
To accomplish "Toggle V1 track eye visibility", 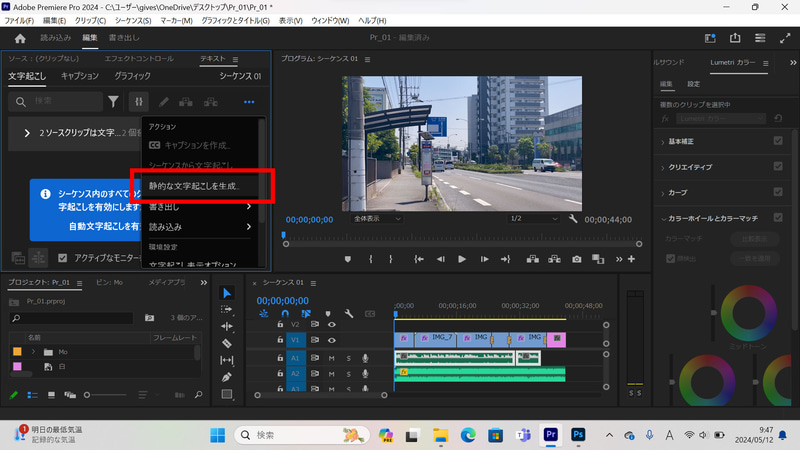I will coord(332,341).
